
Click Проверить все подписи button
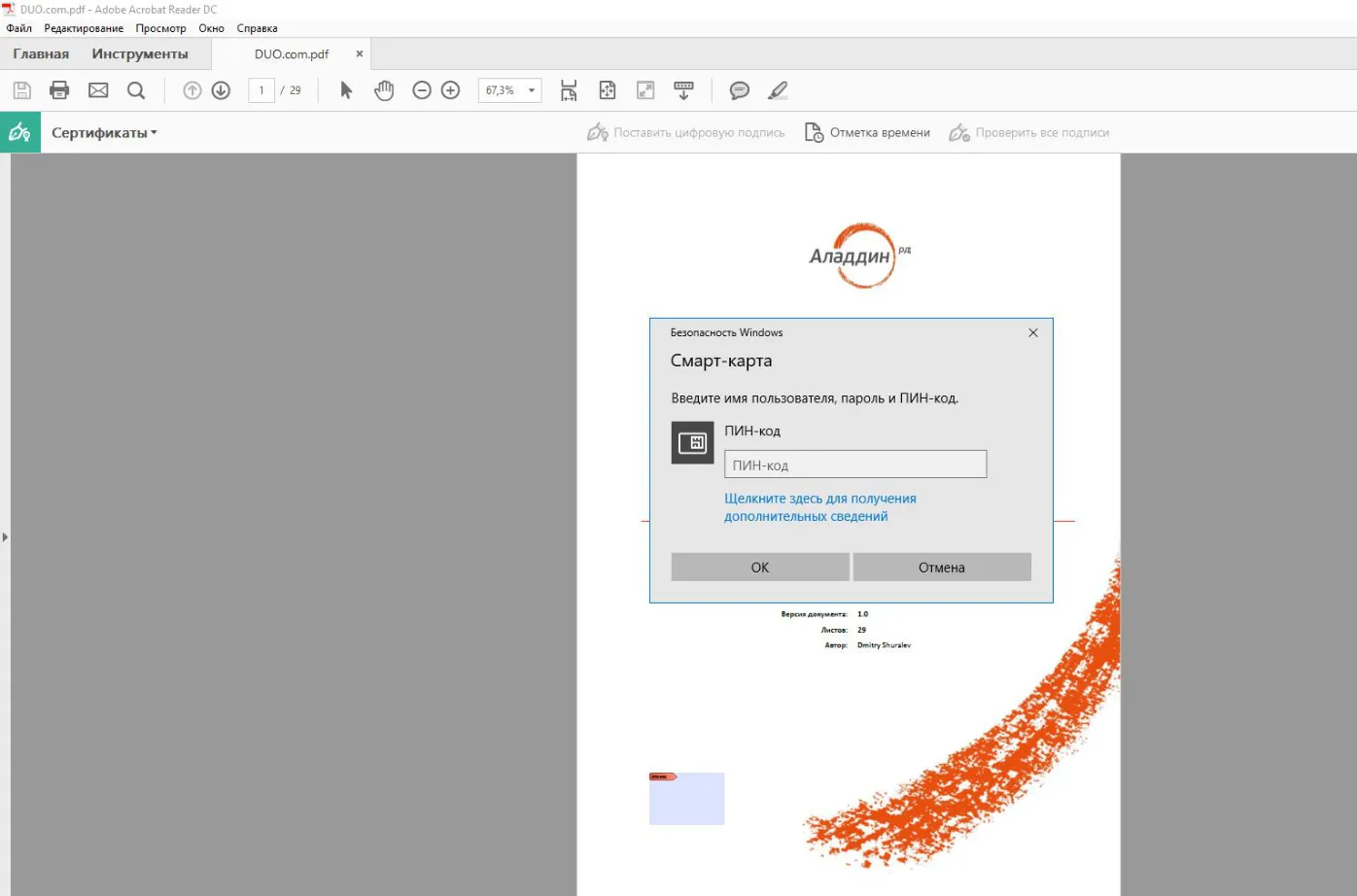tap(1029, 133)
